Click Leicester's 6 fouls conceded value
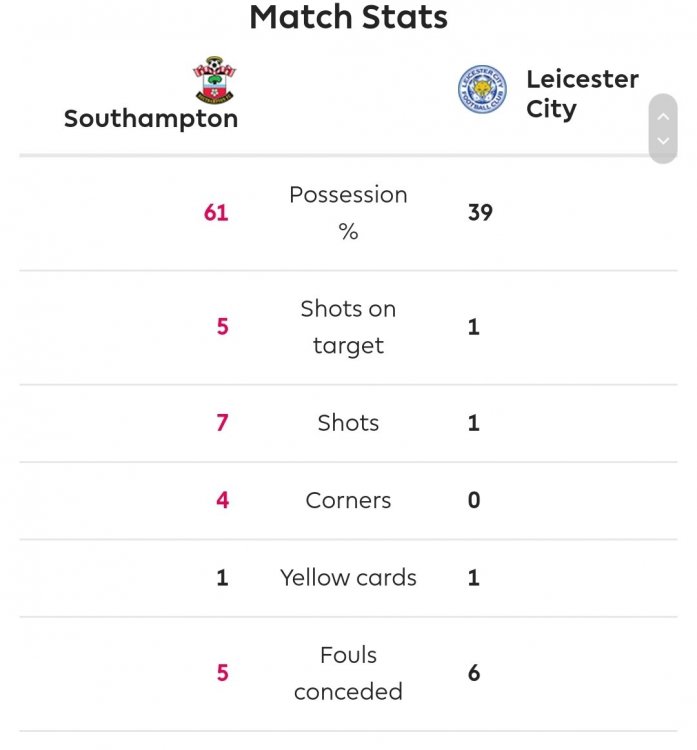This screenshot has height=750, width=697. tap(474, 673)
